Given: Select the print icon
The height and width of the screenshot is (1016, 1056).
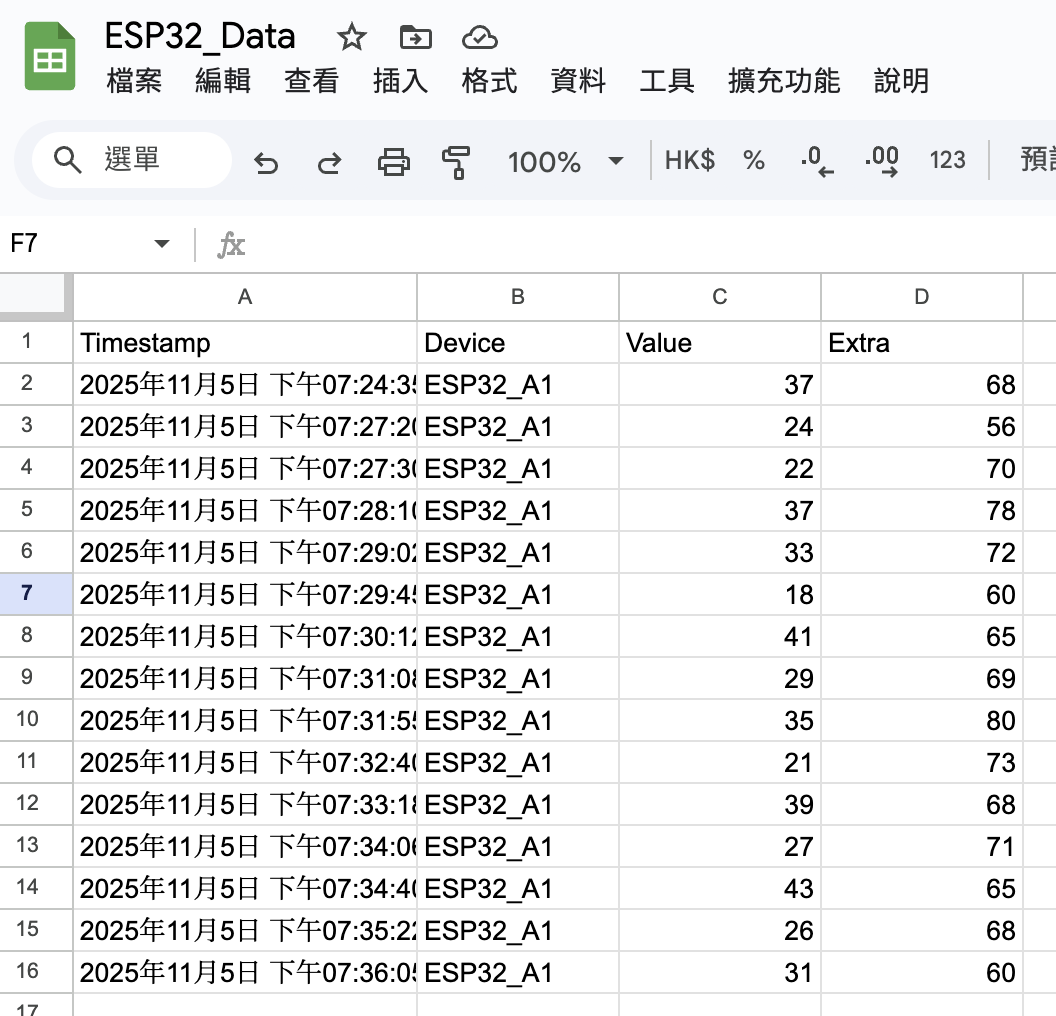Looking at the screenshot, I should [x=394, y=161].
